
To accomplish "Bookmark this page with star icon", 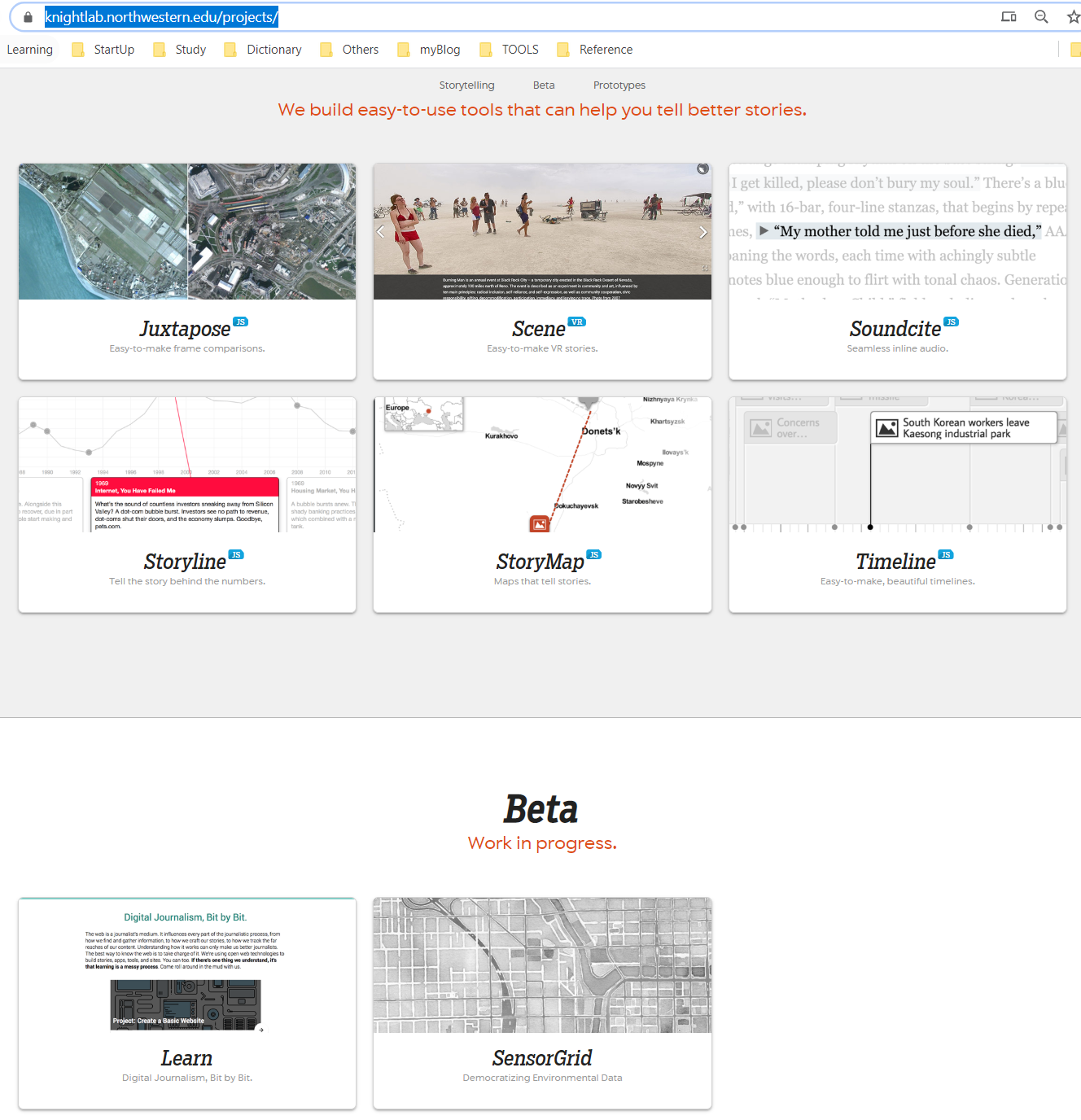I will (x=1074, y=17).
